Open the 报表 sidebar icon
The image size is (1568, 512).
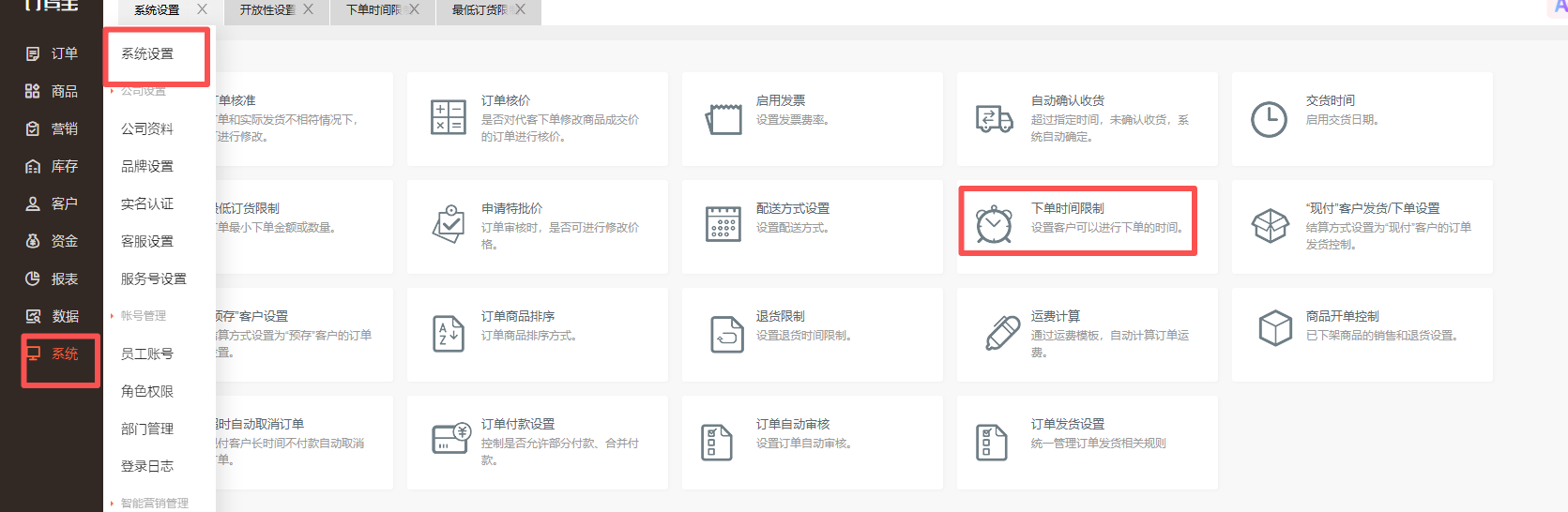click(33, 279)
